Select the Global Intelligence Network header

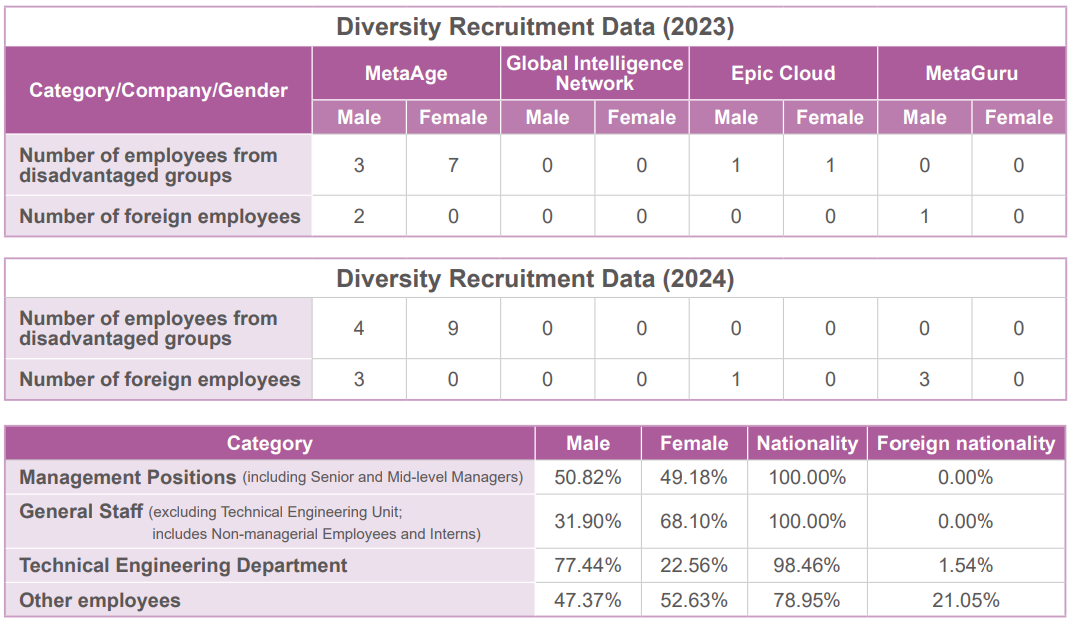coord(594,72)
